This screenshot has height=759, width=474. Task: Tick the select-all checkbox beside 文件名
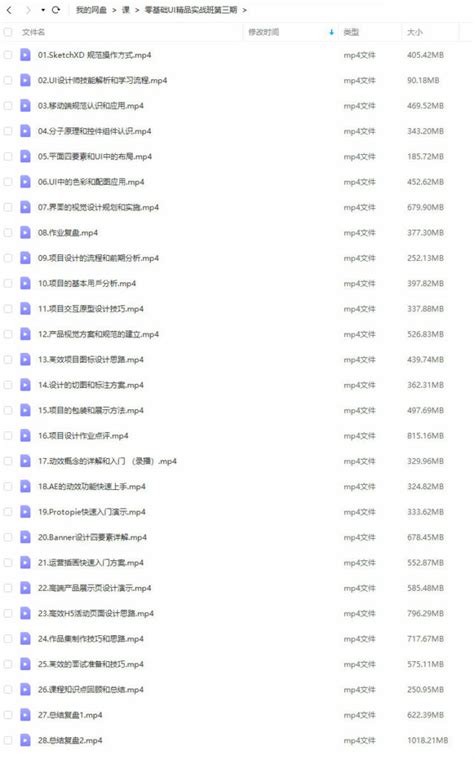coord(8,32)
